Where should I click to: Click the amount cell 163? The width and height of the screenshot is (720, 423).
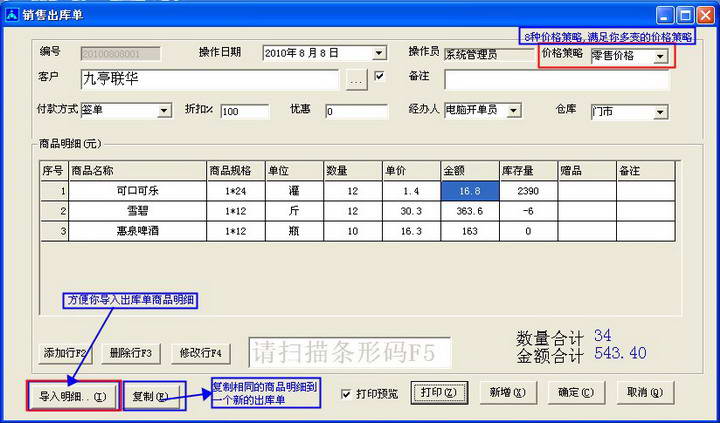click(470, 231)
